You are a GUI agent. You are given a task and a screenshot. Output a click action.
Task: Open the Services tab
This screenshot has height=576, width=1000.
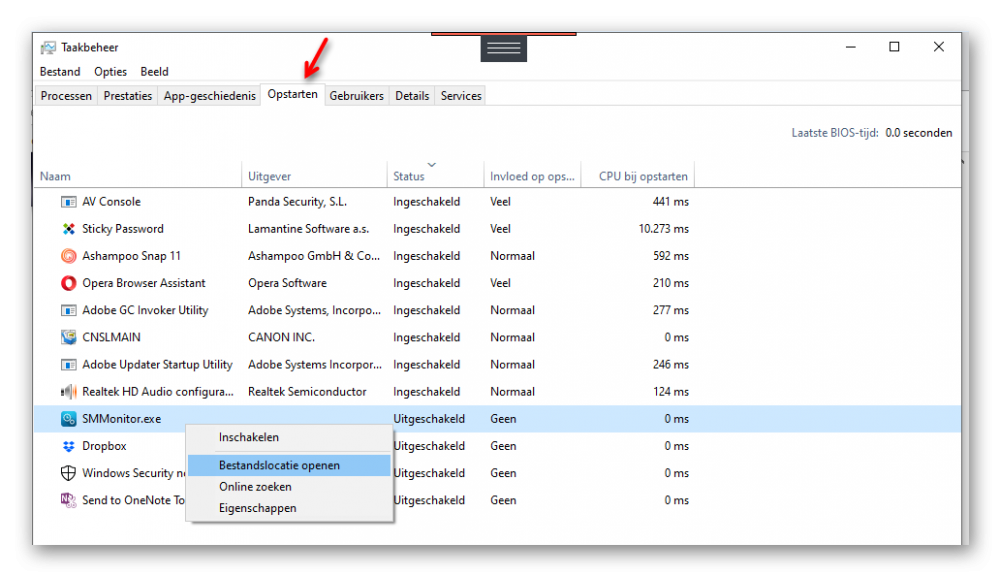tap(461, 96)
